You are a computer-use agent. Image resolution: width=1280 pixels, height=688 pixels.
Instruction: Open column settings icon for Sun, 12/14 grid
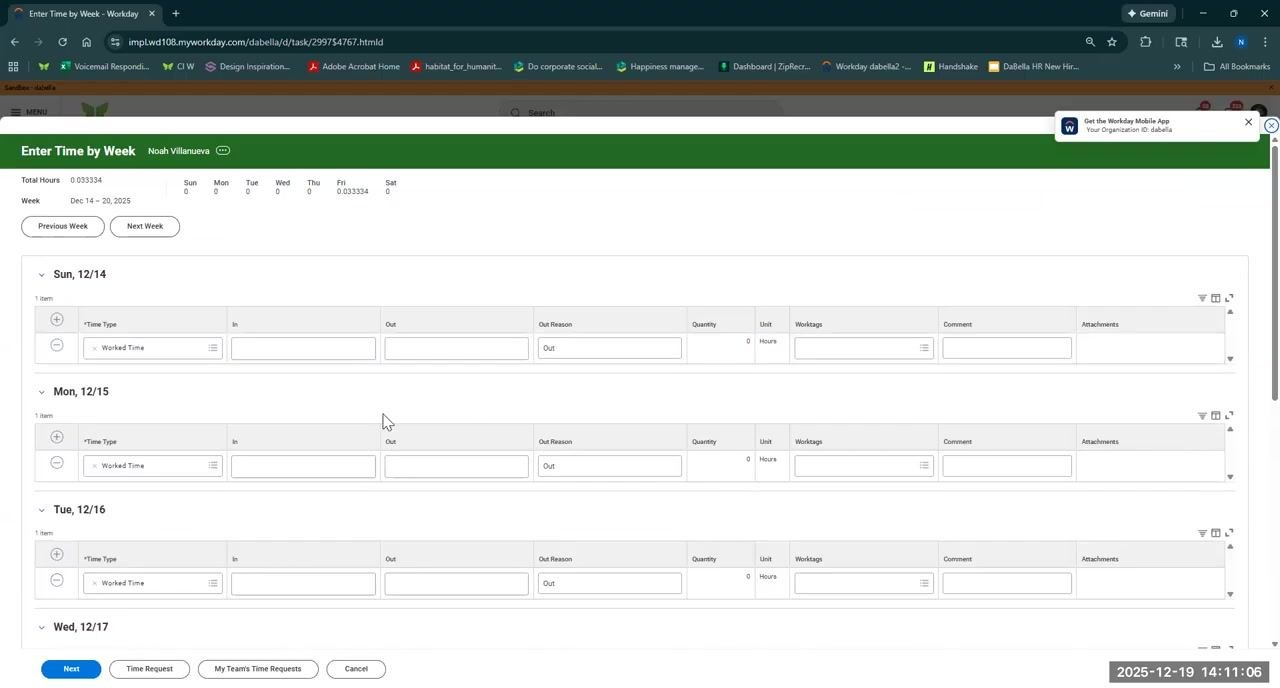click(1216, 298)
